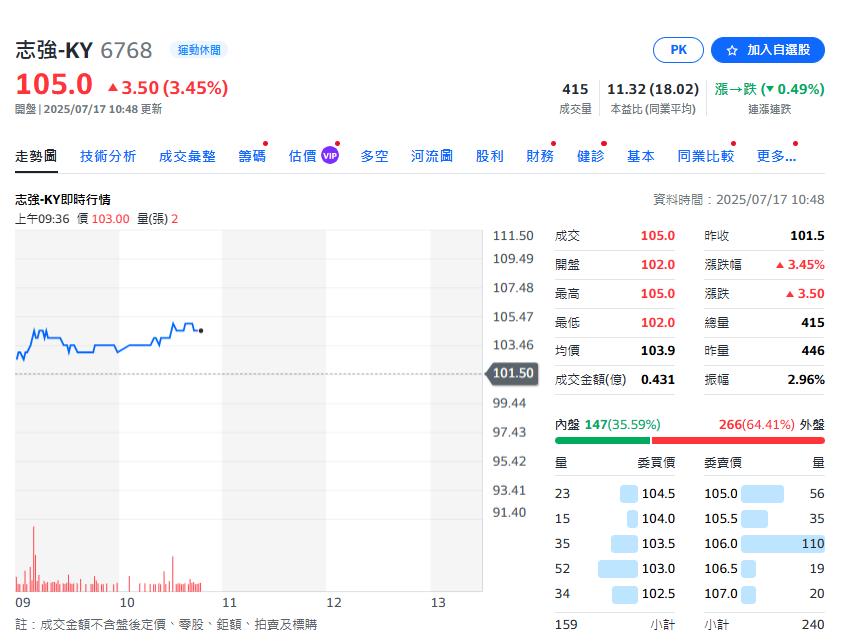845x644 pixels.
Task: Click the red 外盤 portion of ratio bar
Action: tap(738, 440)
